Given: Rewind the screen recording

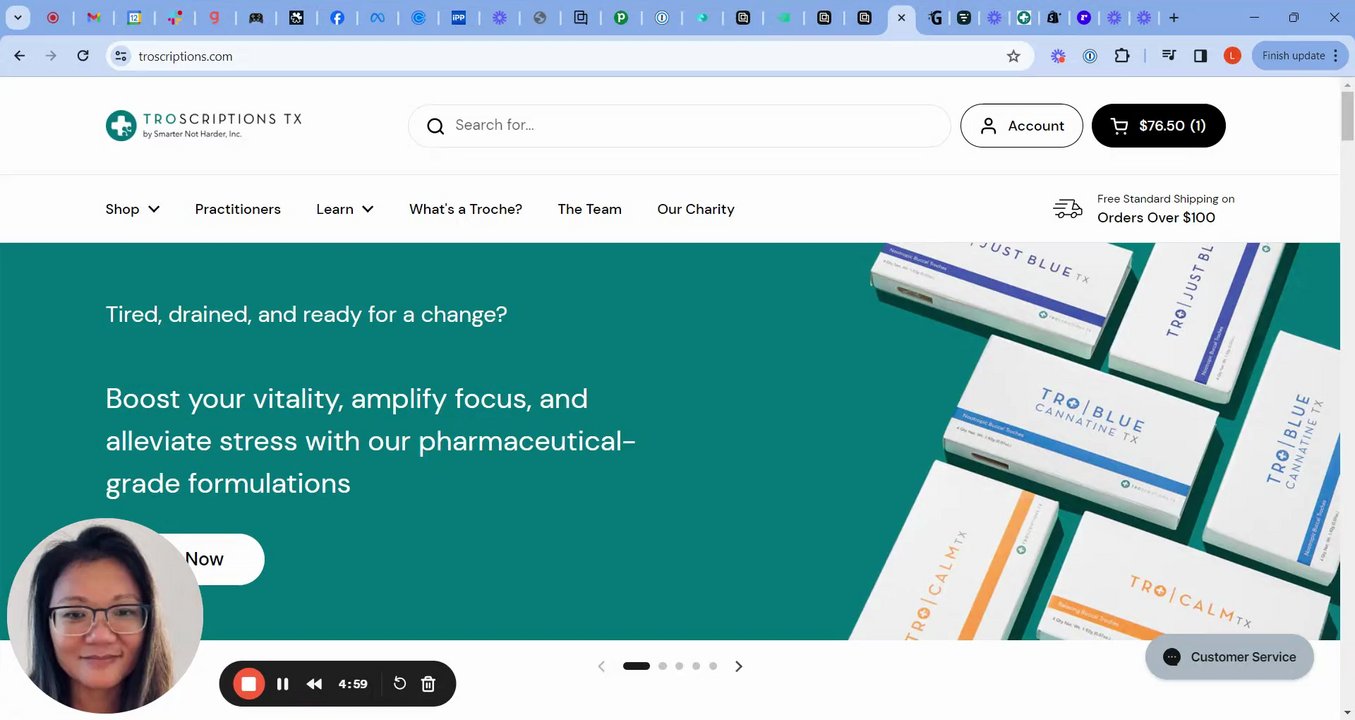Looking at the screenshot, I should click(x=314, y=684).
